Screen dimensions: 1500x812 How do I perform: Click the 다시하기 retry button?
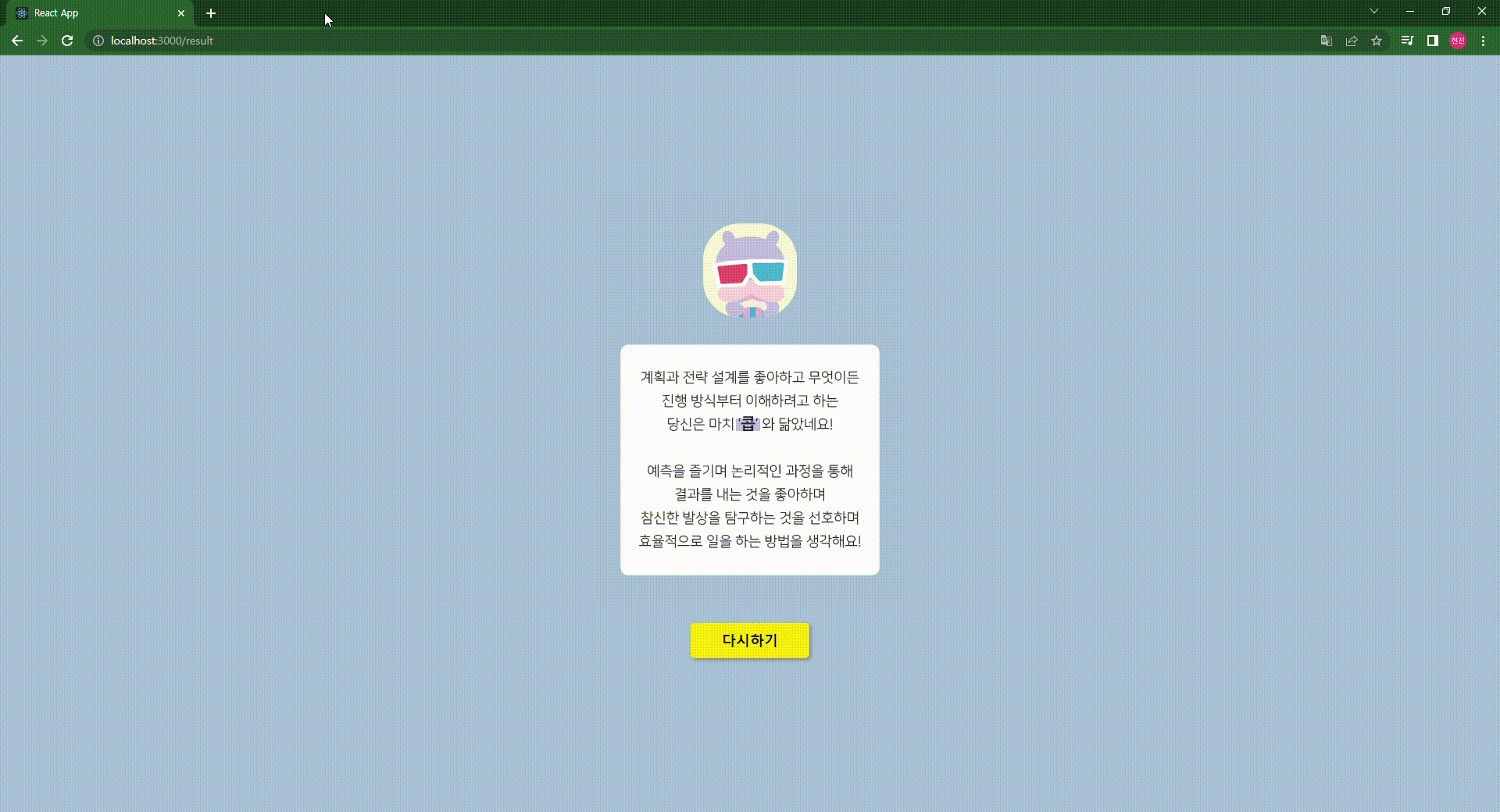(x=750, y=640)
